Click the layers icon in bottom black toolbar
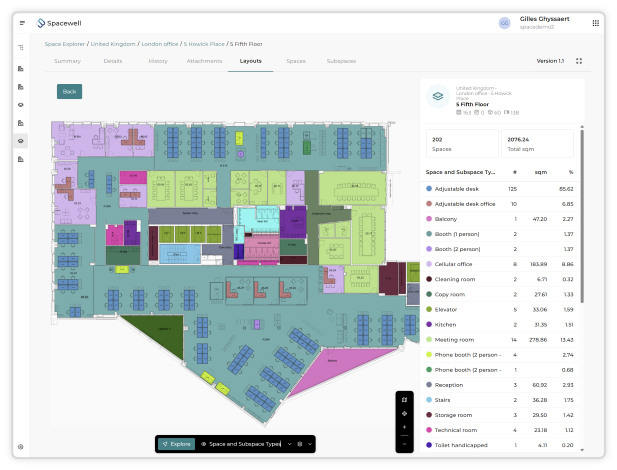The width and height of the screenshot is (617, 470). coord(300,444)
